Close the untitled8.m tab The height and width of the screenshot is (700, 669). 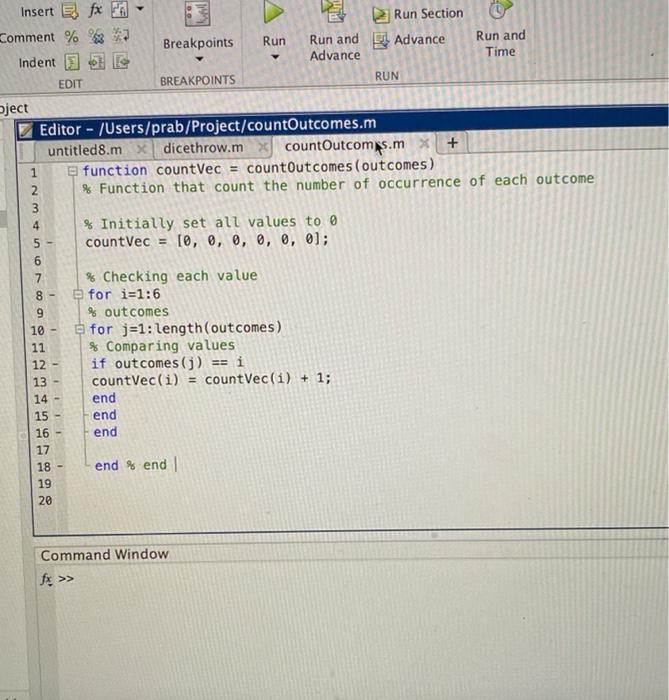141,149
